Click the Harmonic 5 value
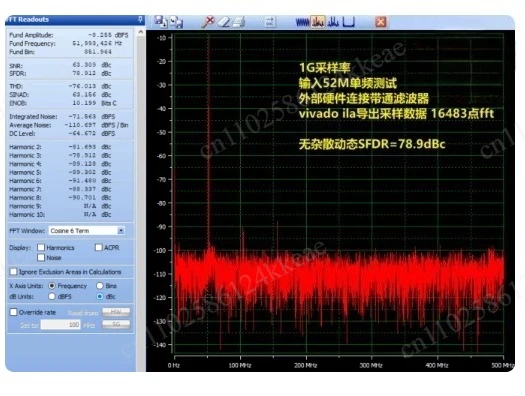 (x=82, y=172)
